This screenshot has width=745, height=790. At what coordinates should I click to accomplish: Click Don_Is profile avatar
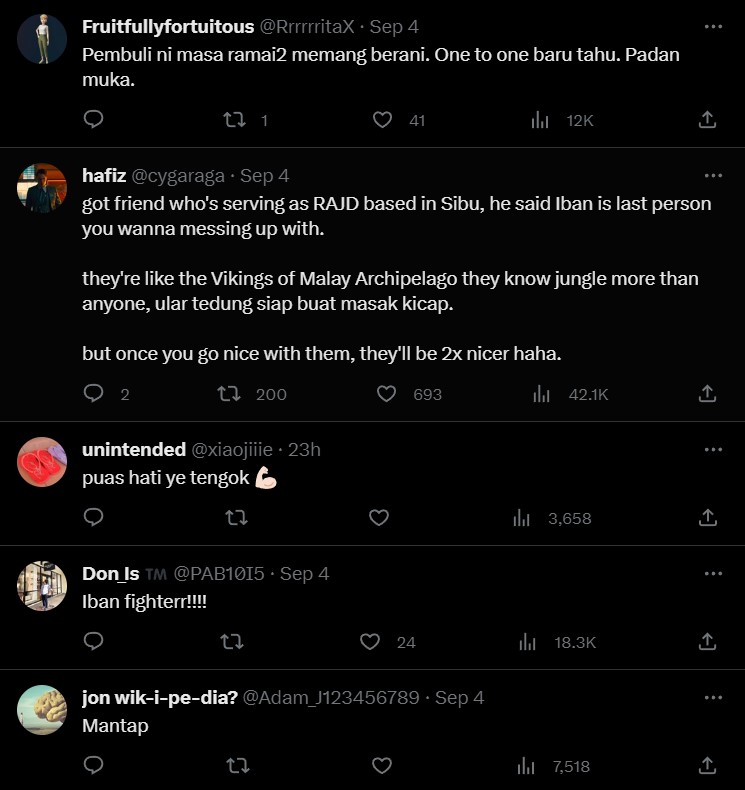pos(42,587)
